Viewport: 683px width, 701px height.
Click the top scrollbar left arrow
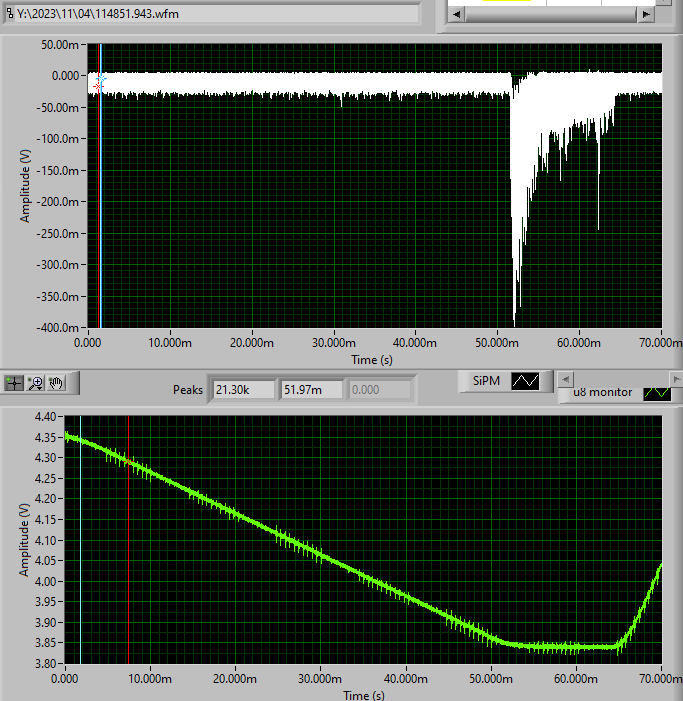coord(456,14)
